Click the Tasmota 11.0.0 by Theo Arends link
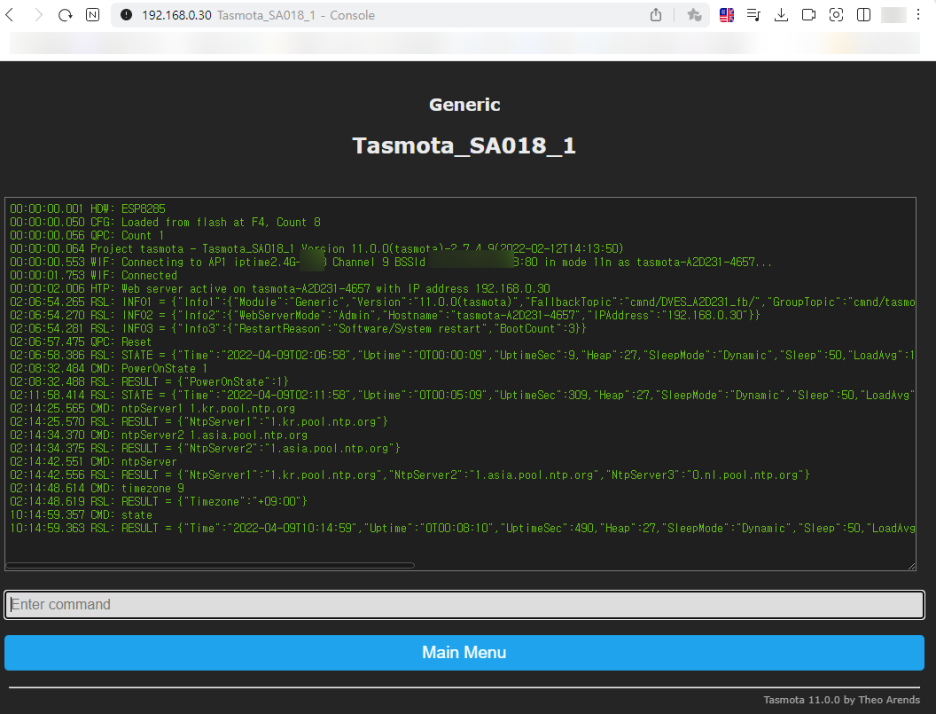 tap(841, 700)
